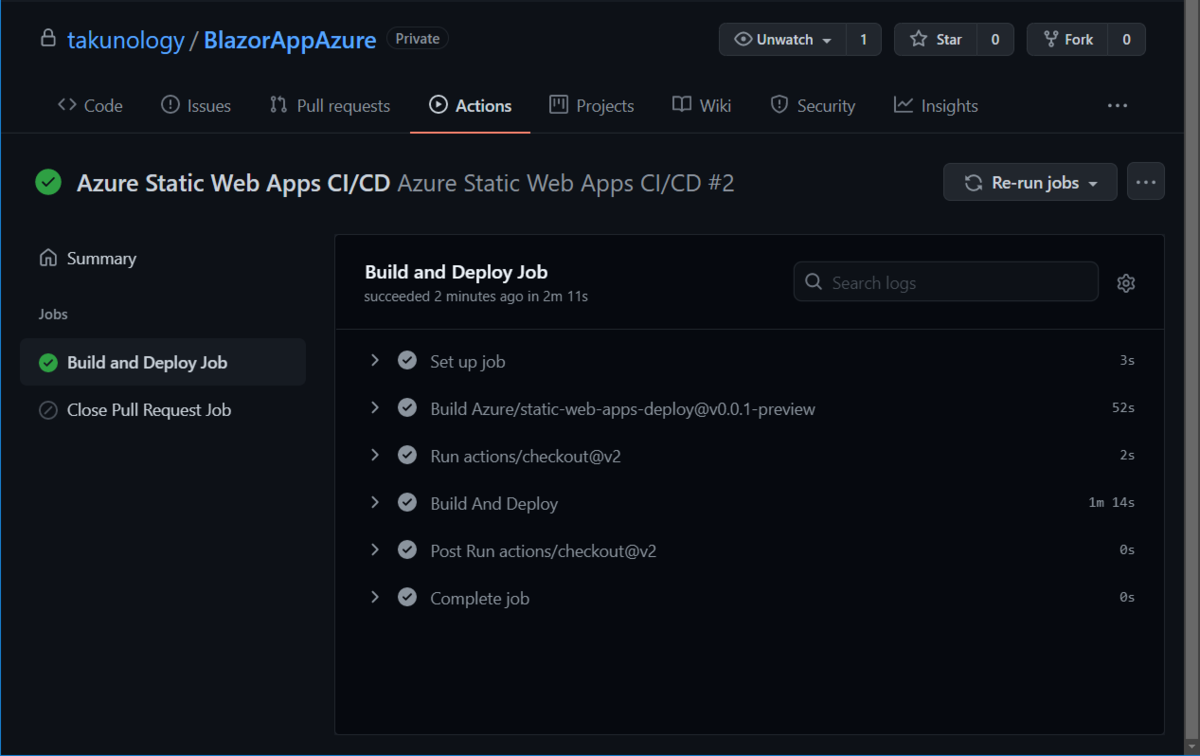Click the Summary home icon
Image resolution: width=1200 pixels, height=756 pixels.
click(x=48, y=258)
